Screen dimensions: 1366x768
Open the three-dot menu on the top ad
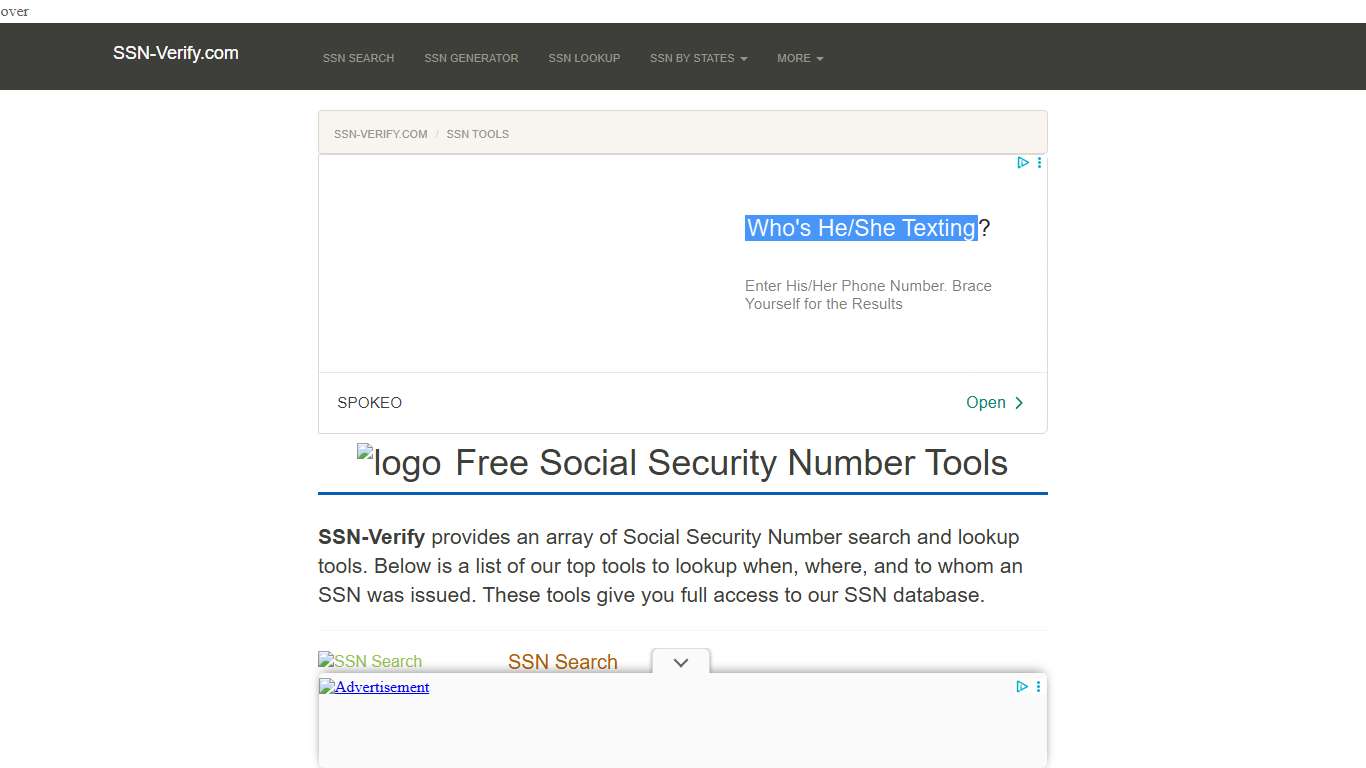click(1038, 162)
